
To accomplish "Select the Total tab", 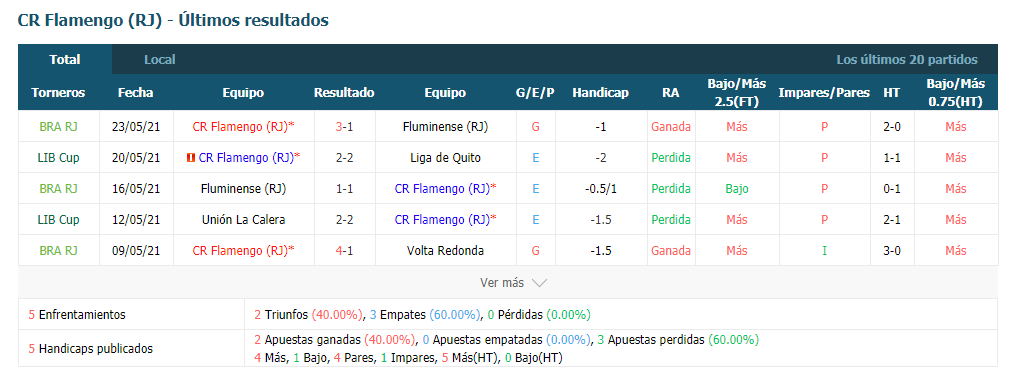I will [65, 60].
